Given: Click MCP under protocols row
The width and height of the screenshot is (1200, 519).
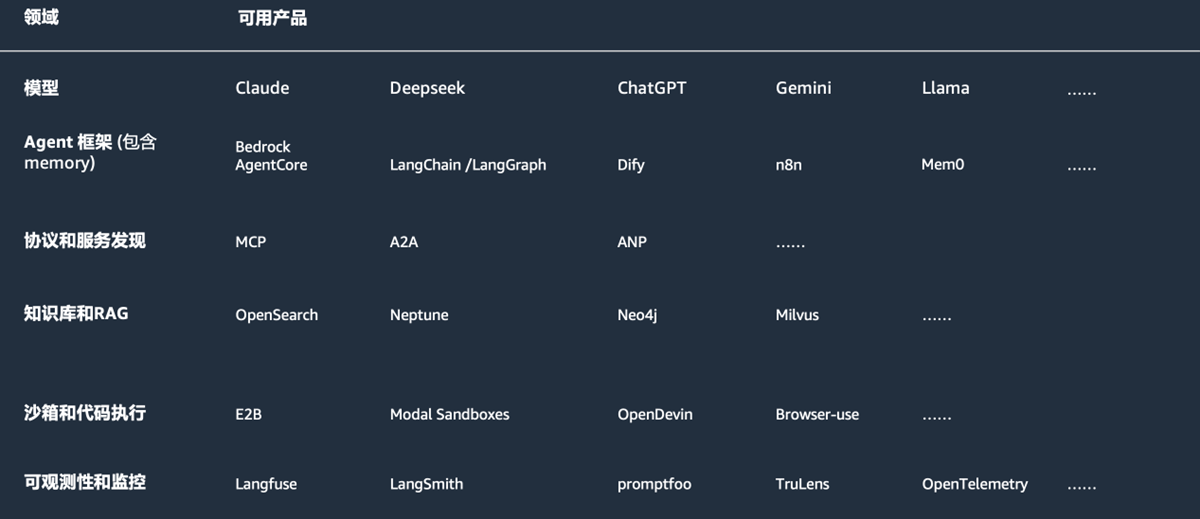Looking at the screenshot, I should (251, 242).
